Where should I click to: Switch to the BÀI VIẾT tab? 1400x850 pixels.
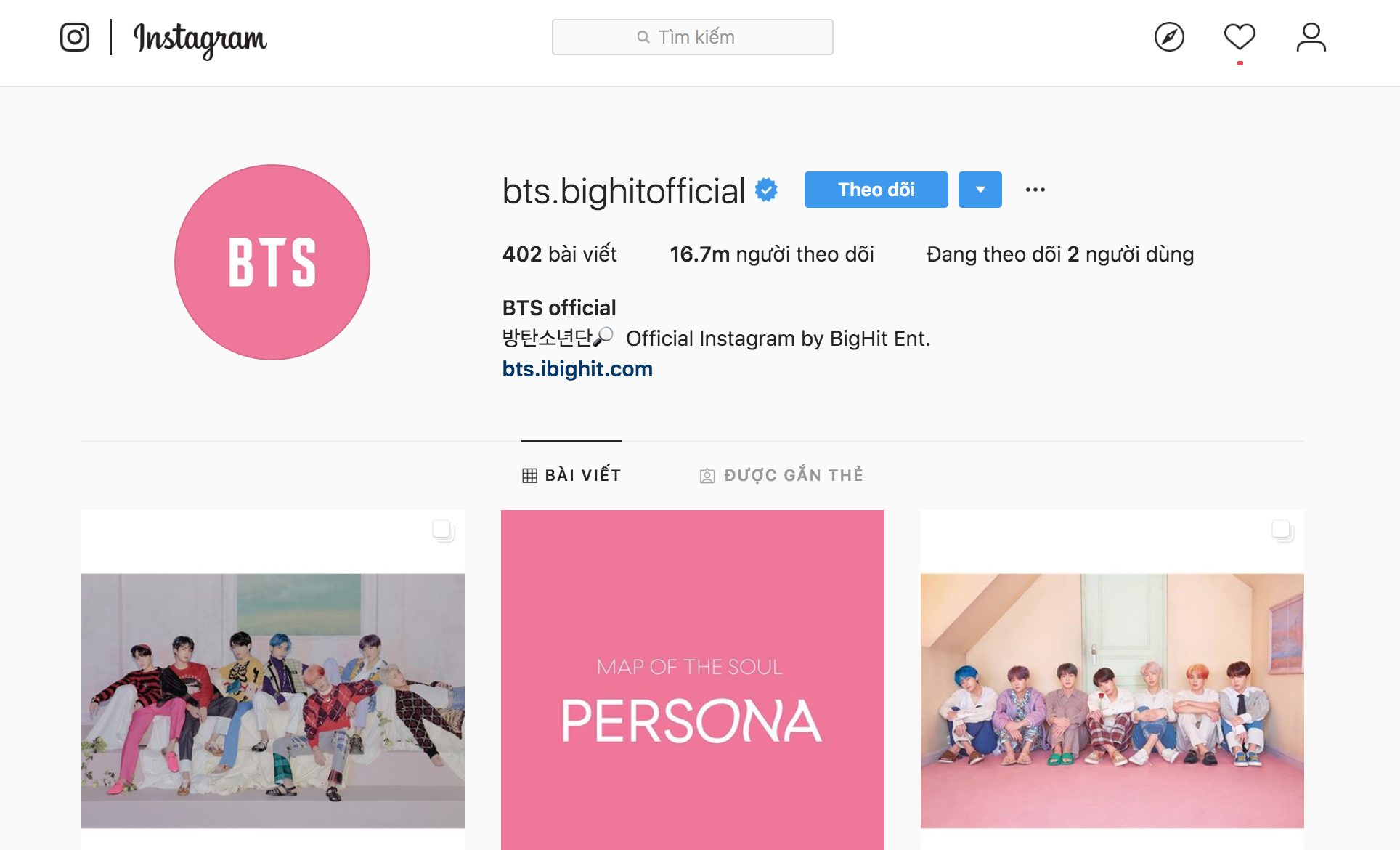click(x=571, y=475)
